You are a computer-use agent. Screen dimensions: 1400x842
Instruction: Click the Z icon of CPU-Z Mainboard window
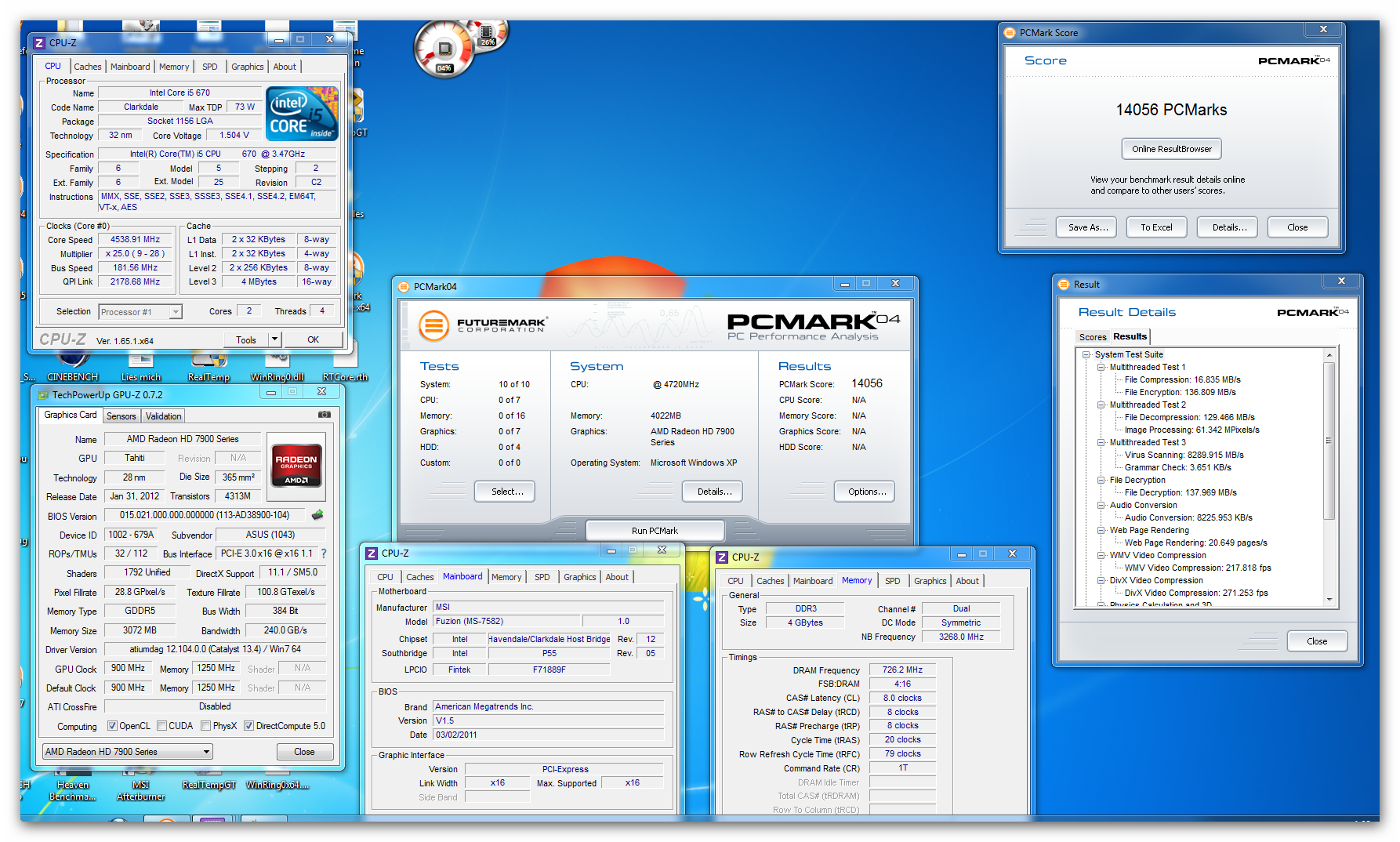click(372, 553)
